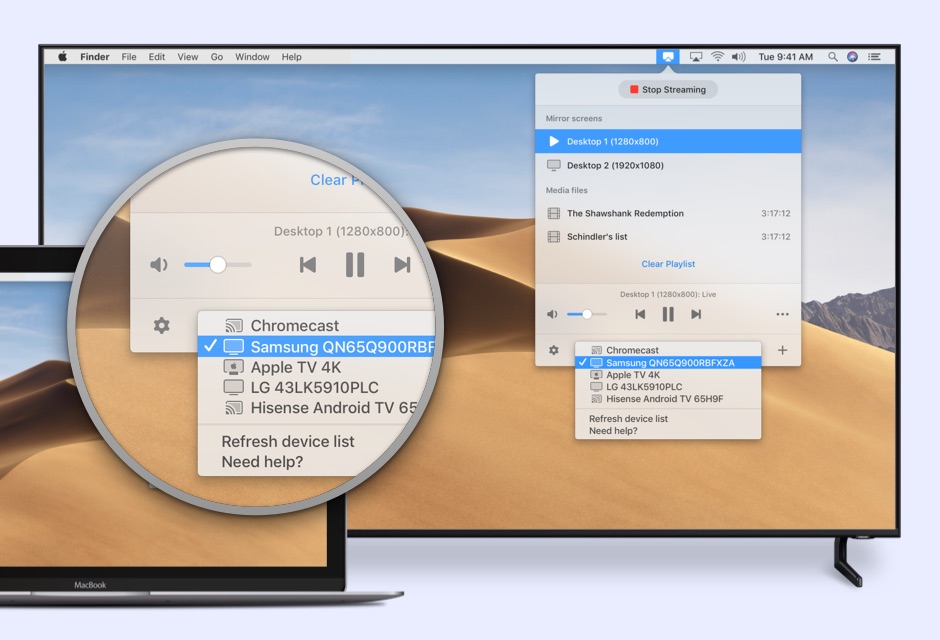The width and height of the screenshot is (940, 640).
Task: Click the film icon beside The Shawshank Redemption
Action: 554,213
